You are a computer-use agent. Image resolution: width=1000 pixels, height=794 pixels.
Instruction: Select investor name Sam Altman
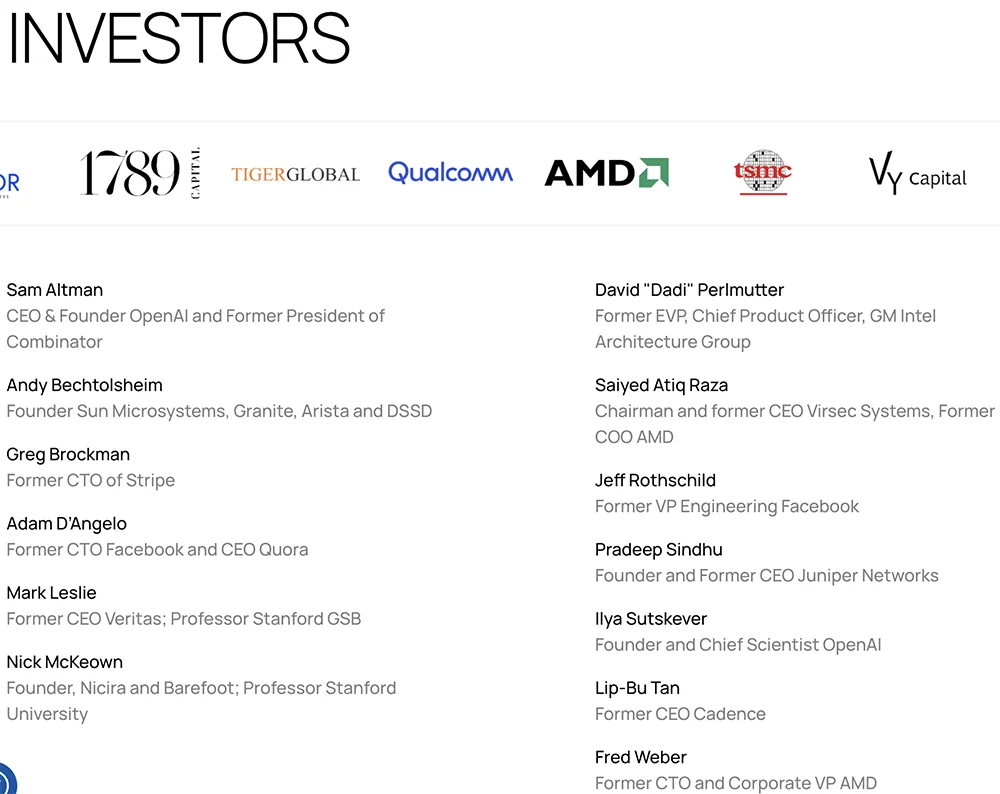(55, 290)
